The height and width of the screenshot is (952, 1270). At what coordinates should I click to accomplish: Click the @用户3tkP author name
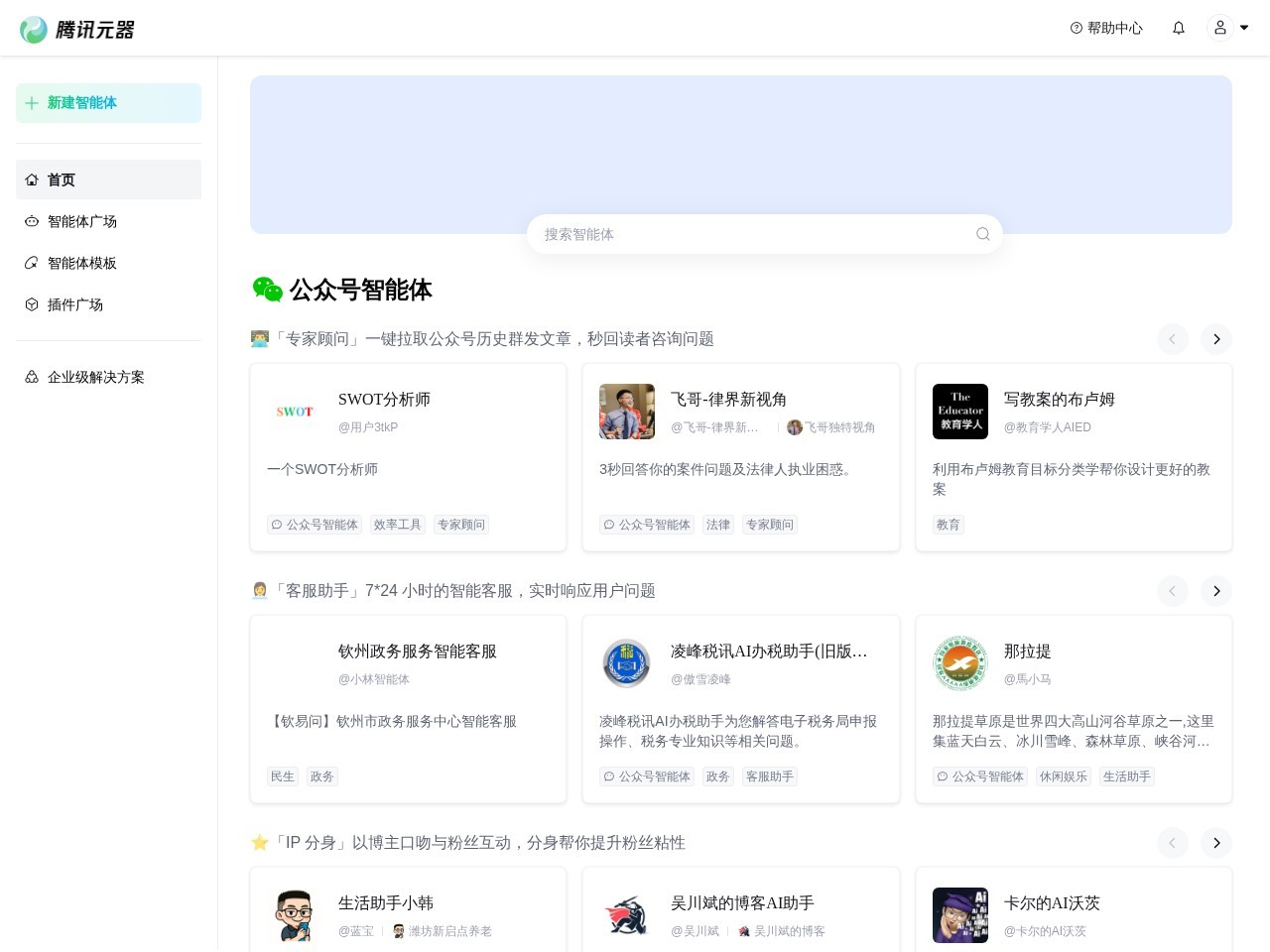[368, 427]
